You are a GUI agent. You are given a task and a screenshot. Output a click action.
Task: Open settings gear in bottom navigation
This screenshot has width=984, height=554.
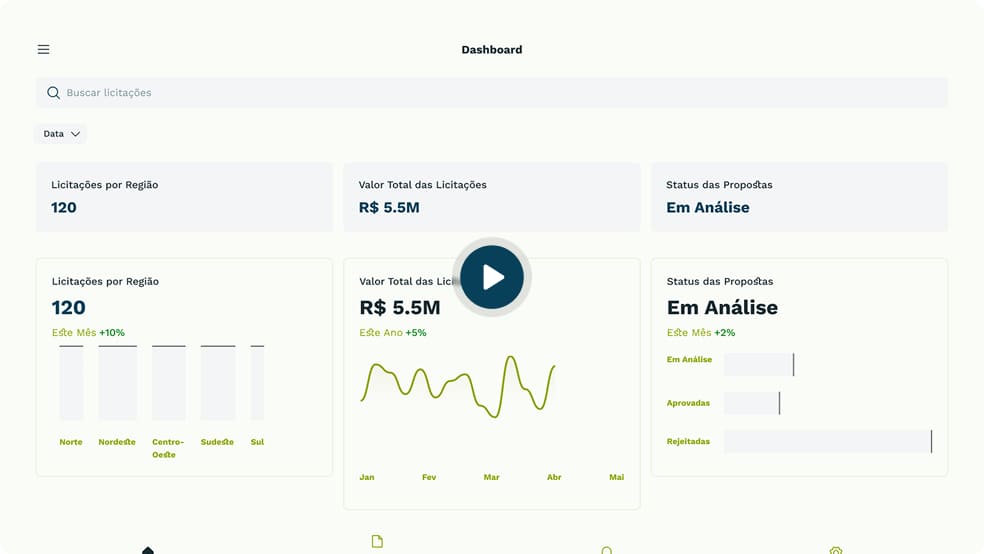[x=836, y=550]
